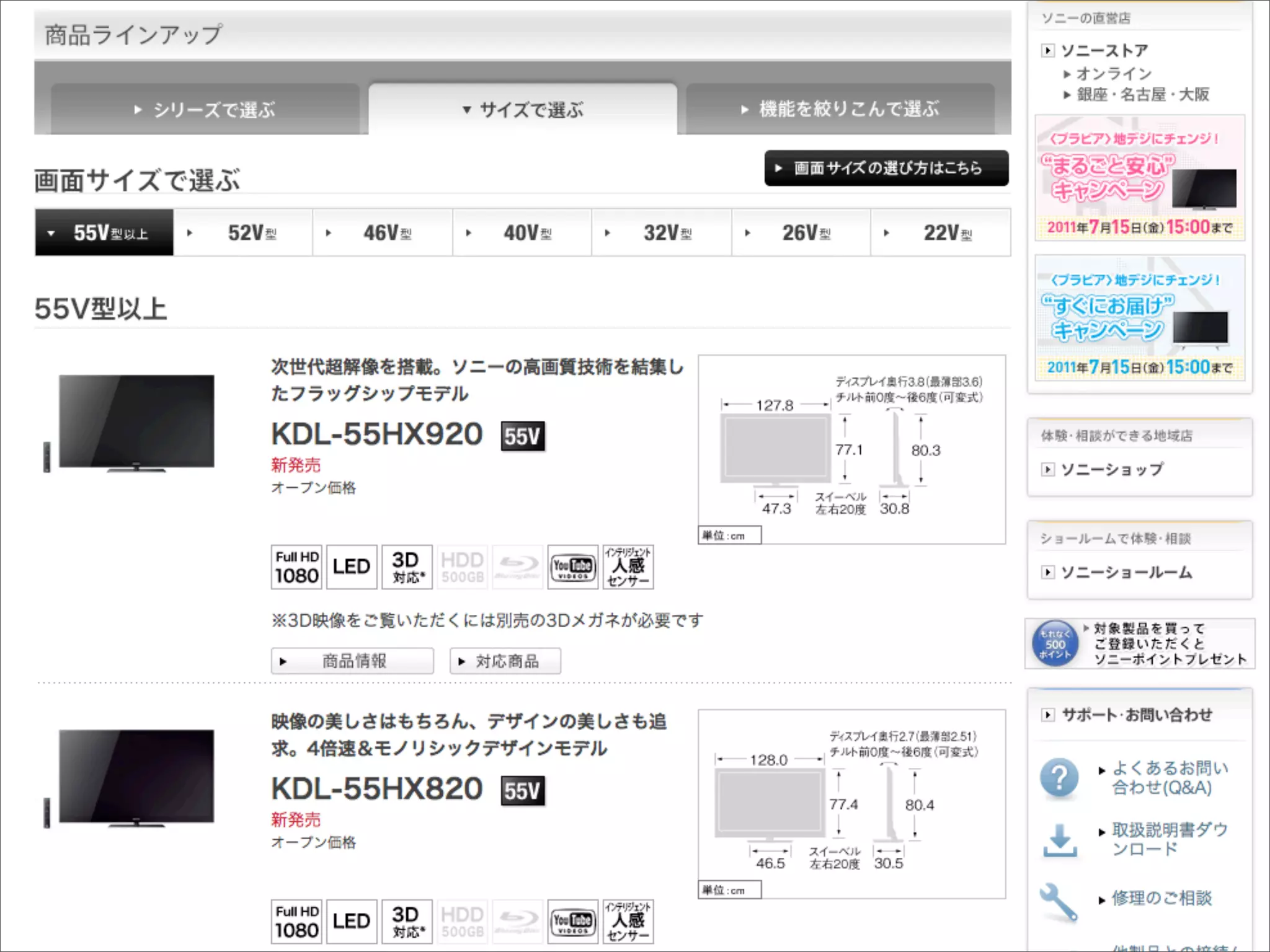Click the 3D対応 icon under KDL-55HX920

tap(407, 566)
